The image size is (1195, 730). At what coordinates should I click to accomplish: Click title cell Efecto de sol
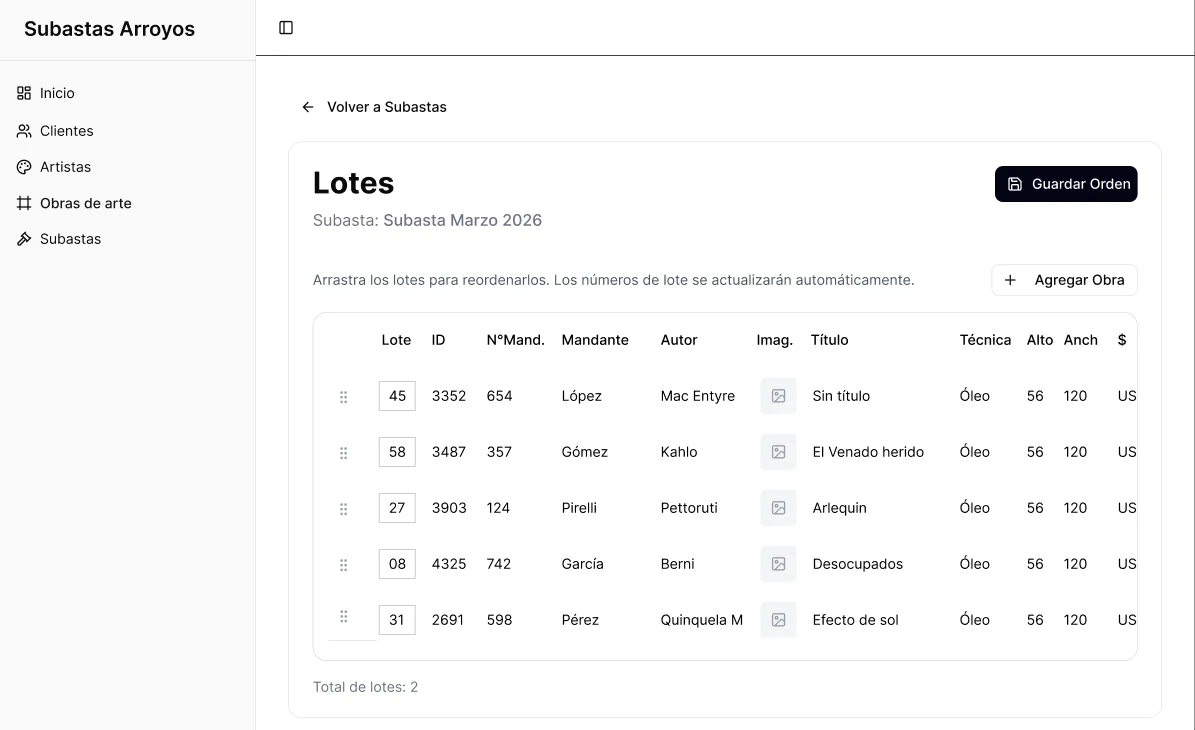pyautogui.click(x=855, y=620)
